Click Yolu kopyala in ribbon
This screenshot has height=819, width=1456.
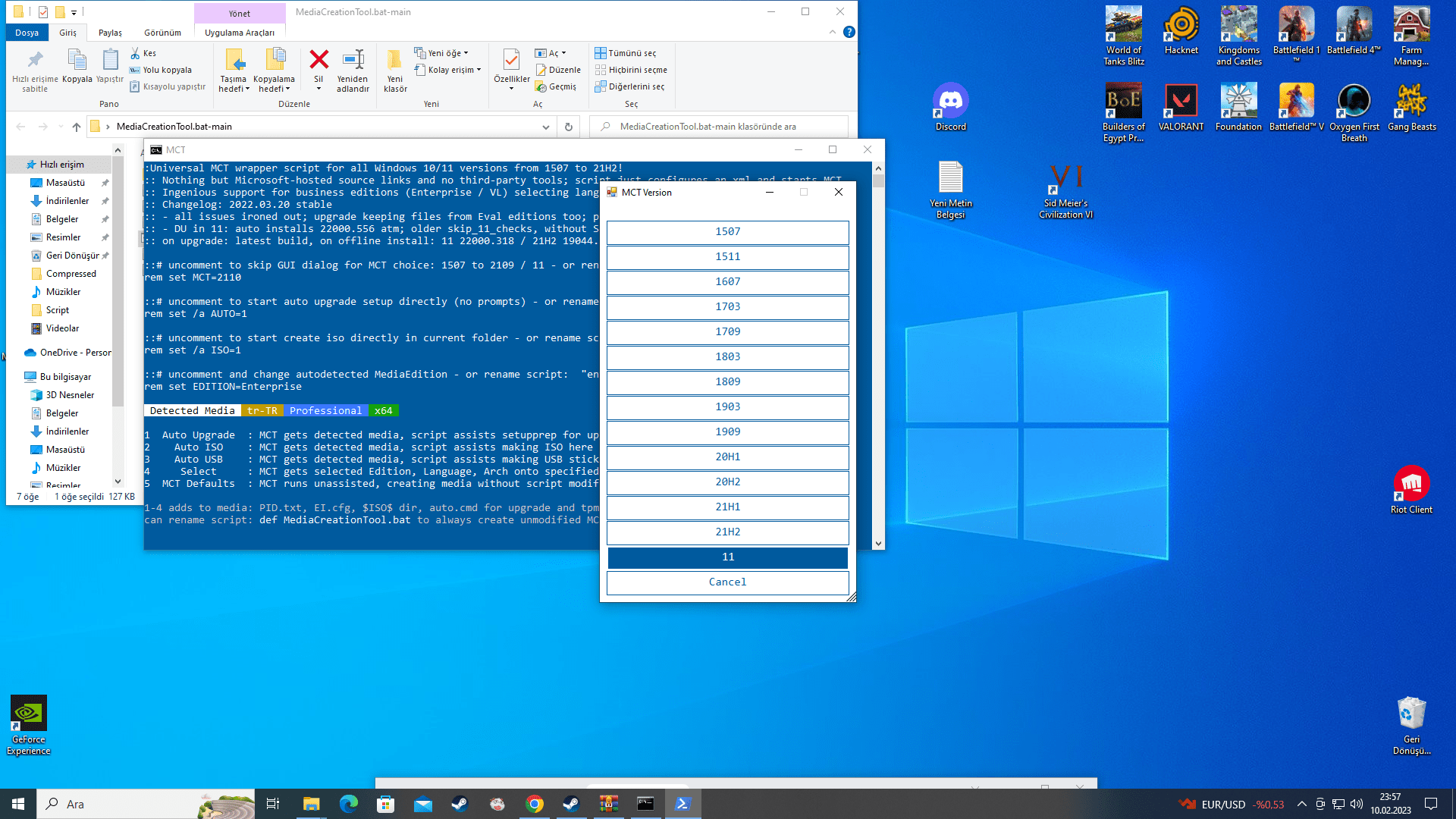[160, 70]
